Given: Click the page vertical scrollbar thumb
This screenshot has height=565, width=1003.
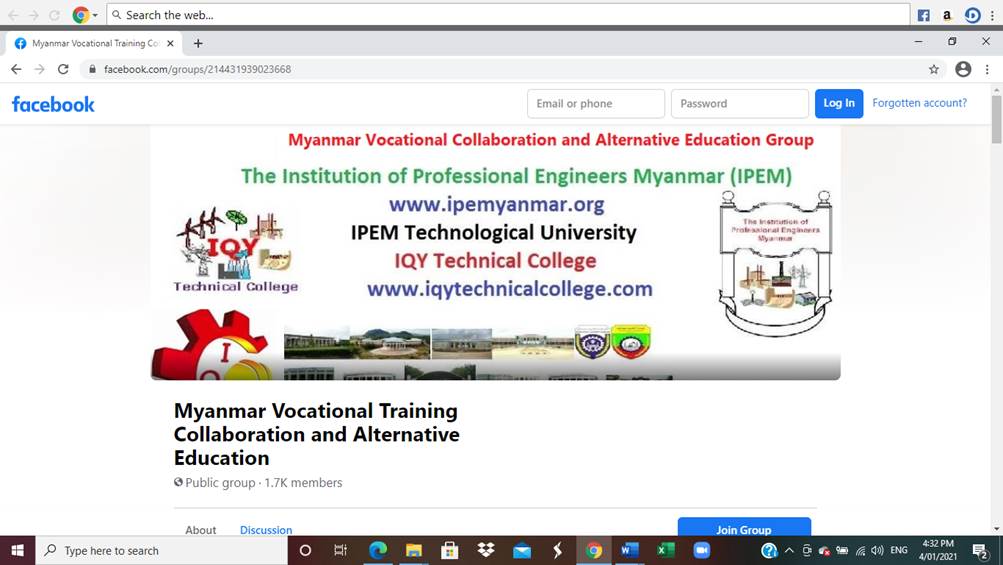Looking at the screenshot, I should (x=997, y=120).
